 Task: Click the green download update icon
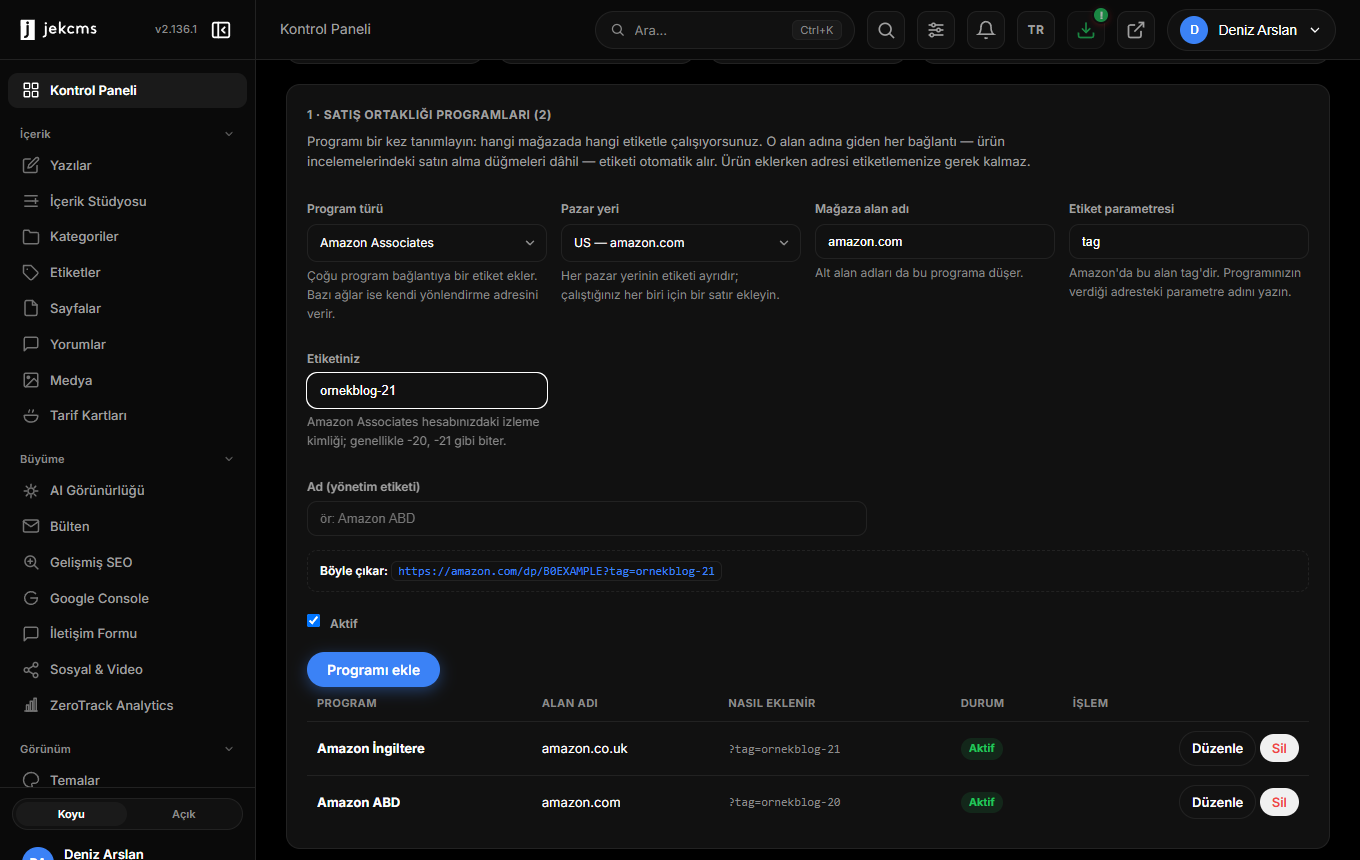pos(1086,30)
